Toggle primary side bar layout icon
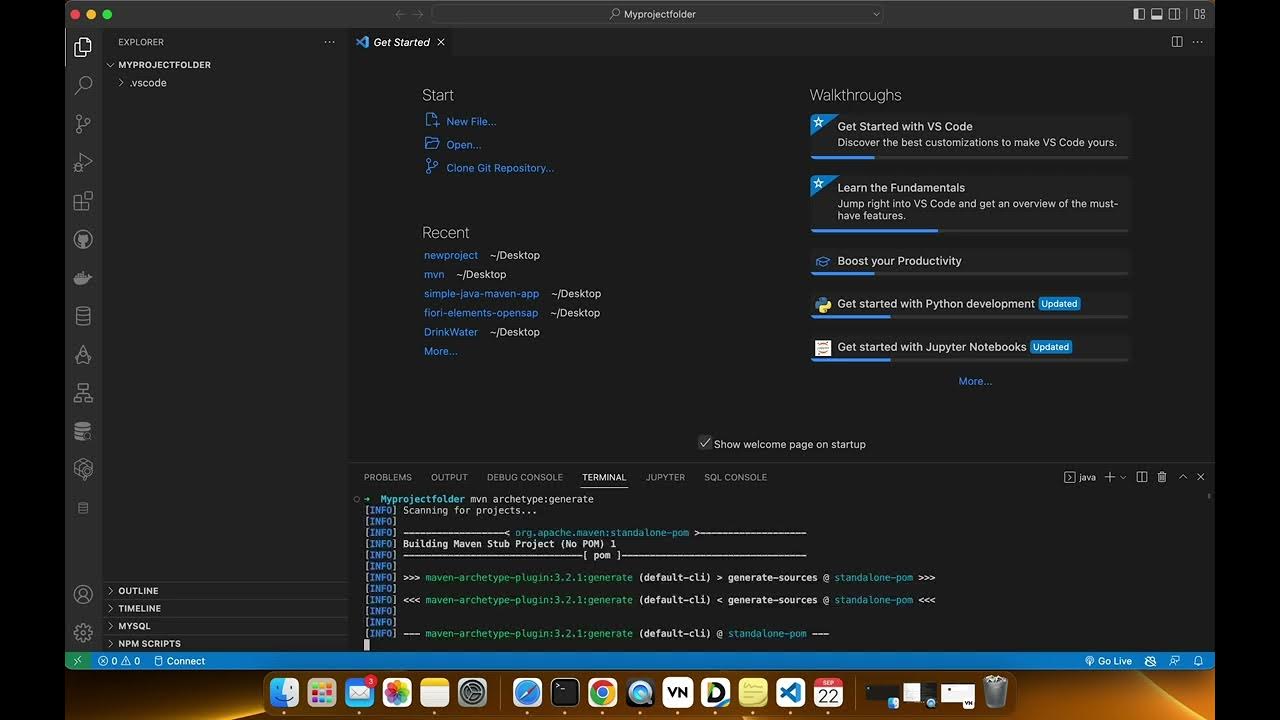The image size is (1280, 720). click(1139, 14)
